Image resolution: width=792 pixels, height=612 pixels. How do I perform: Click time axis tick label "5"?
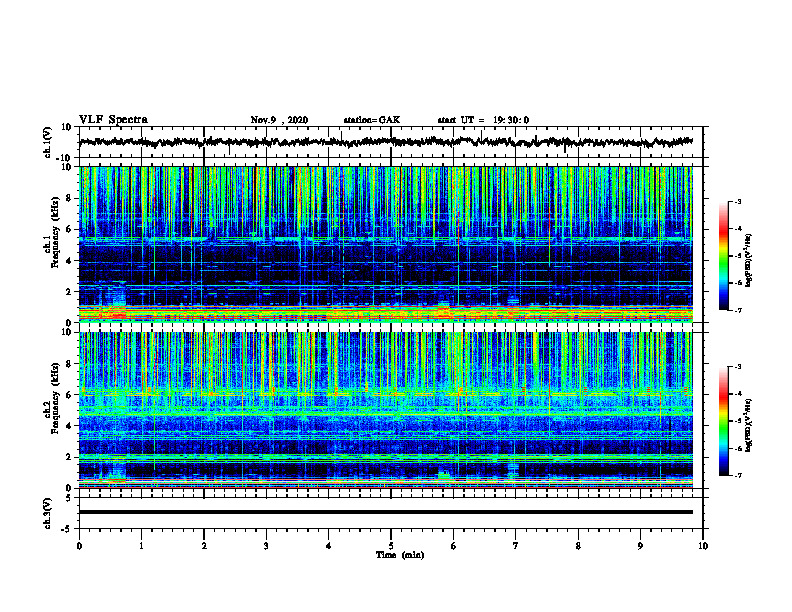coord(391,546)
